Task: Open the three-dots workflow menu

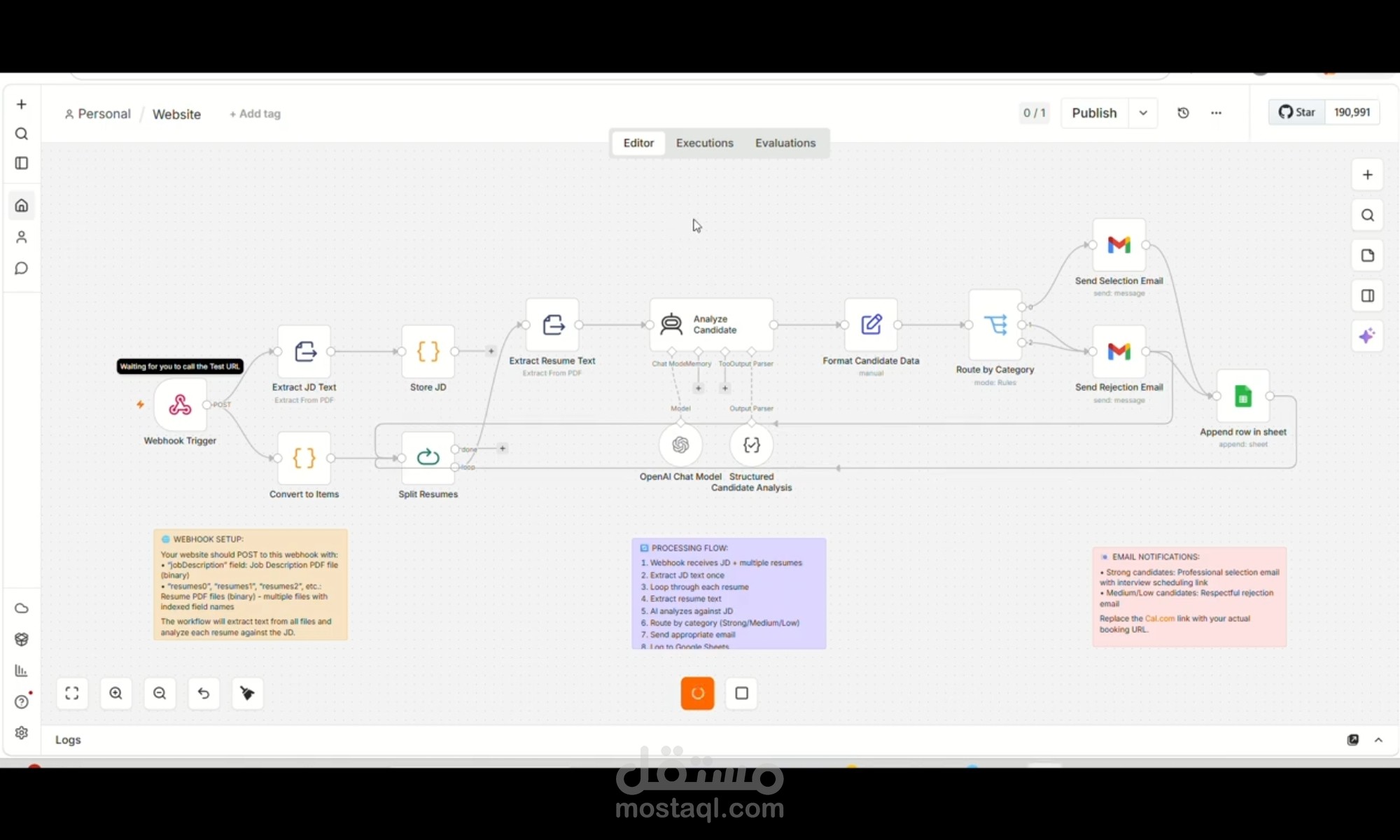Action: click(x=1217, y=113)
